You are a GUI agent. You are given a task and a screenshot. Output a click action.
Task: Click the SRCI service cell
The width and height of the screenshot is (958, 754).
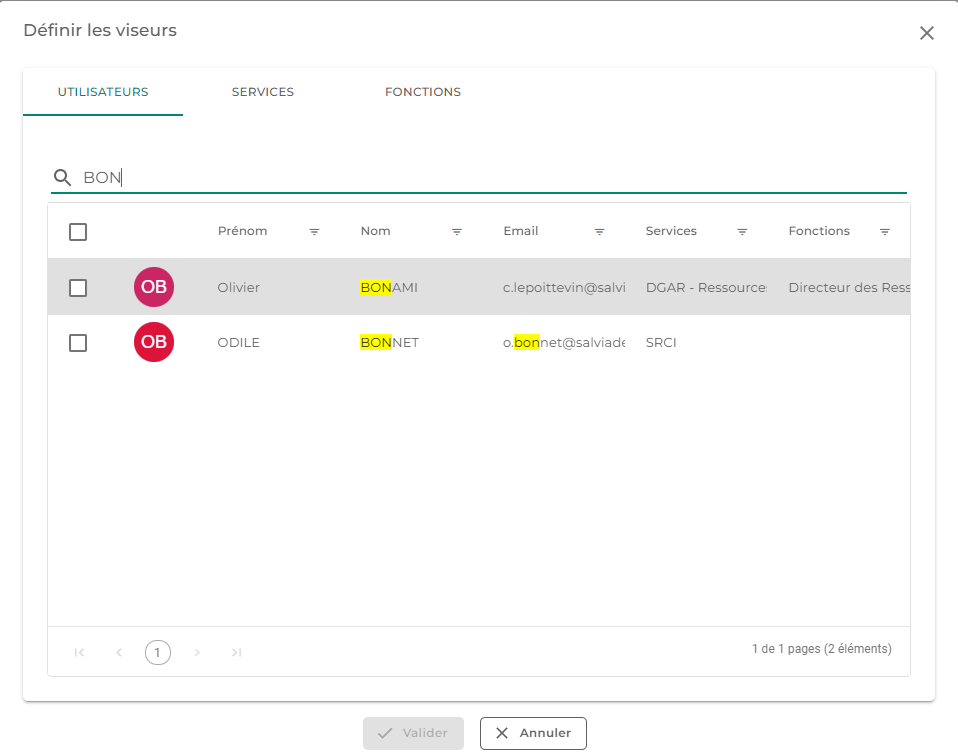tap(661, 343)
